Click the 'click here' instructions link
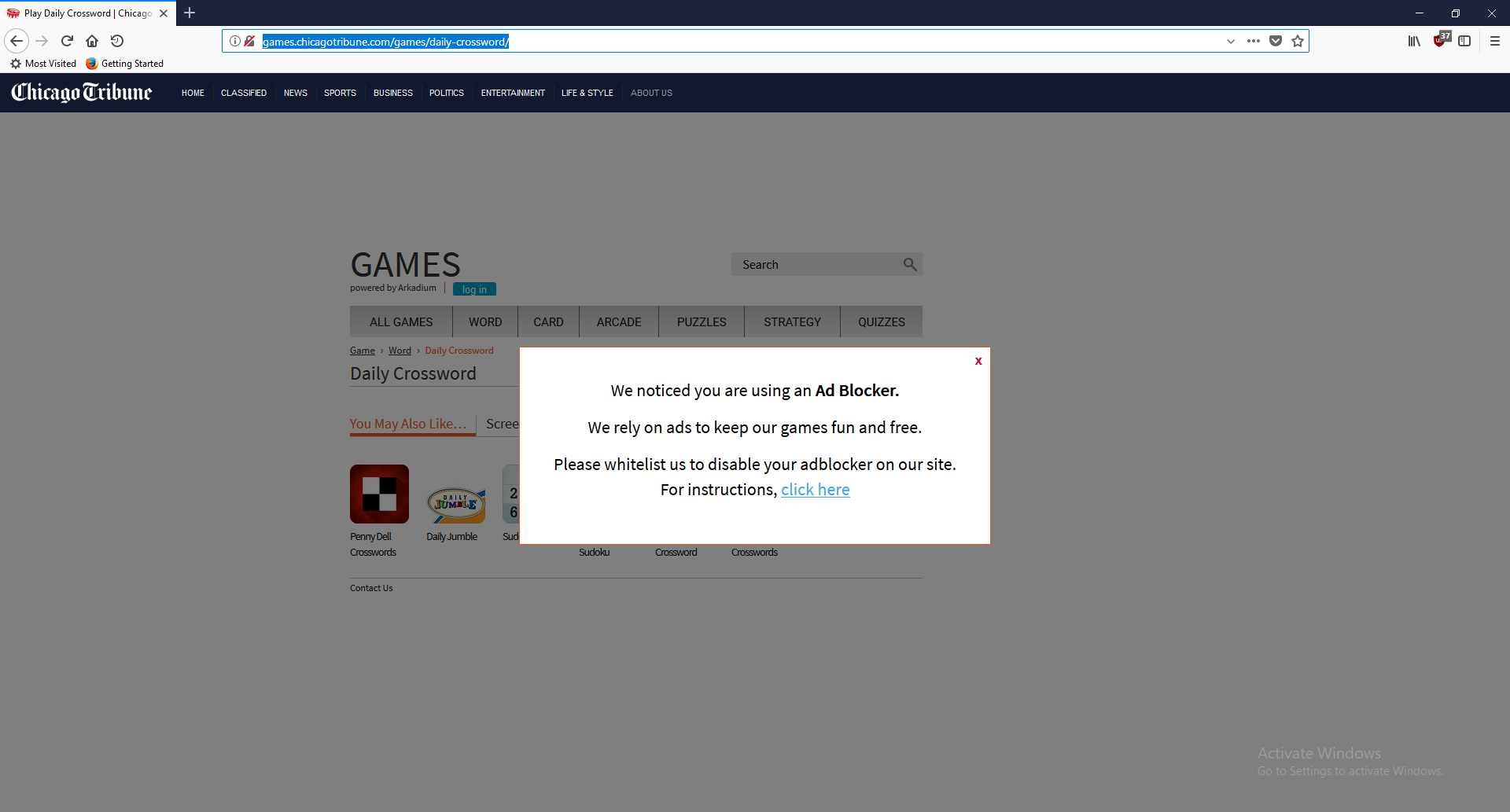The width and height of the screenshot is (1510, 812). (x=816, y=490)
